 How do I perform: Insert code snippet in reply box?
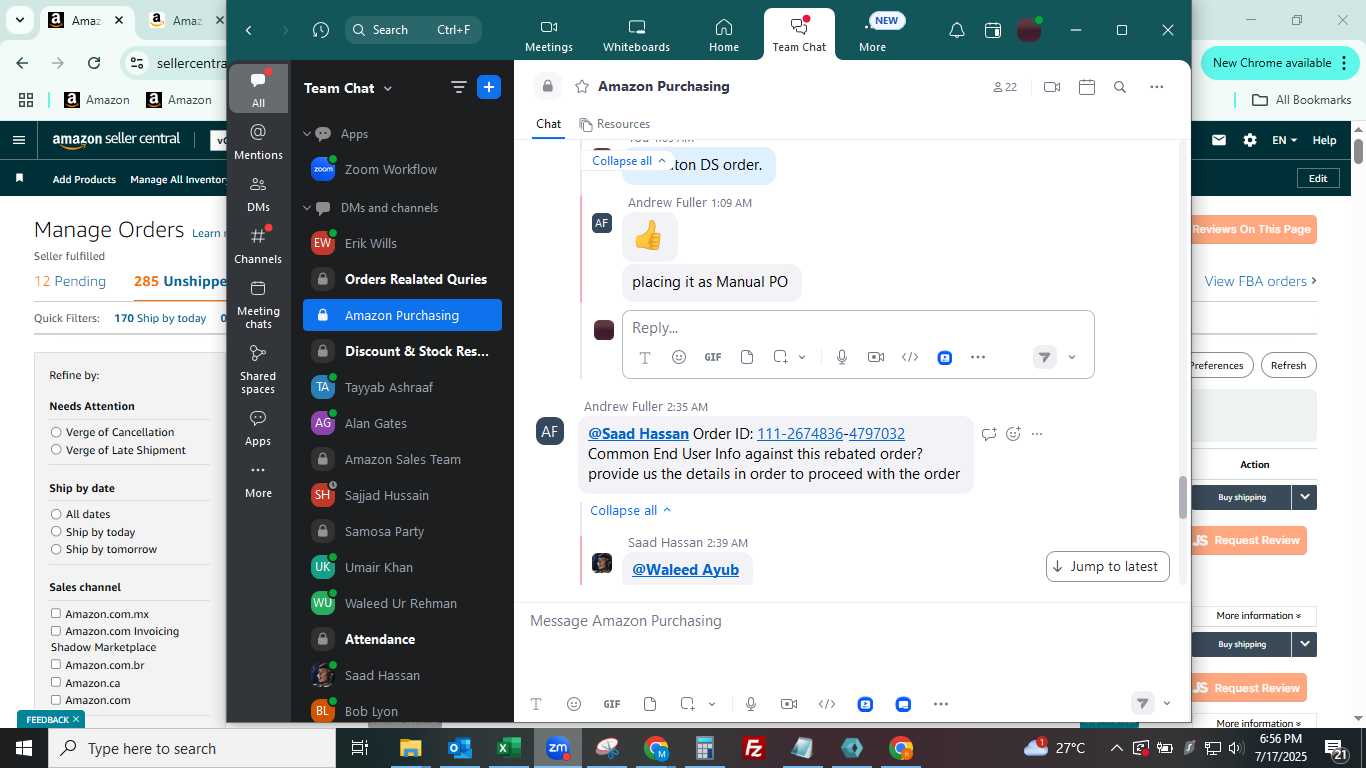coord(910,357)
